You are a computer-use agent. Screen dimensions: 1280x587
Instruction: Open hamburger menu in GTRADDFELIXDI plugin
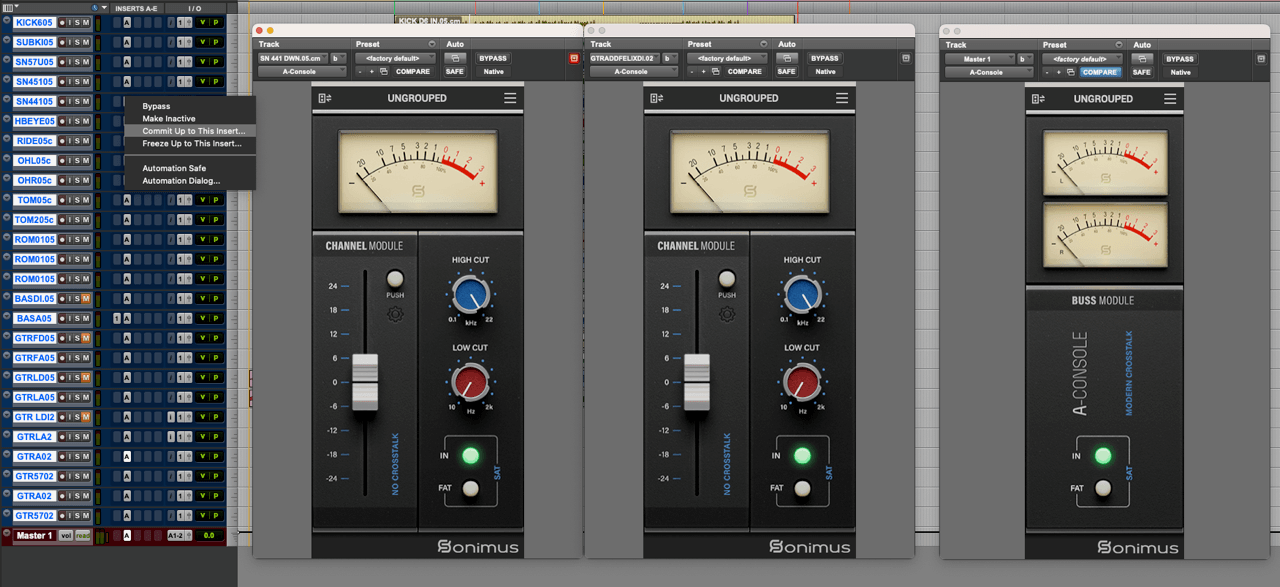pos(843,98)
